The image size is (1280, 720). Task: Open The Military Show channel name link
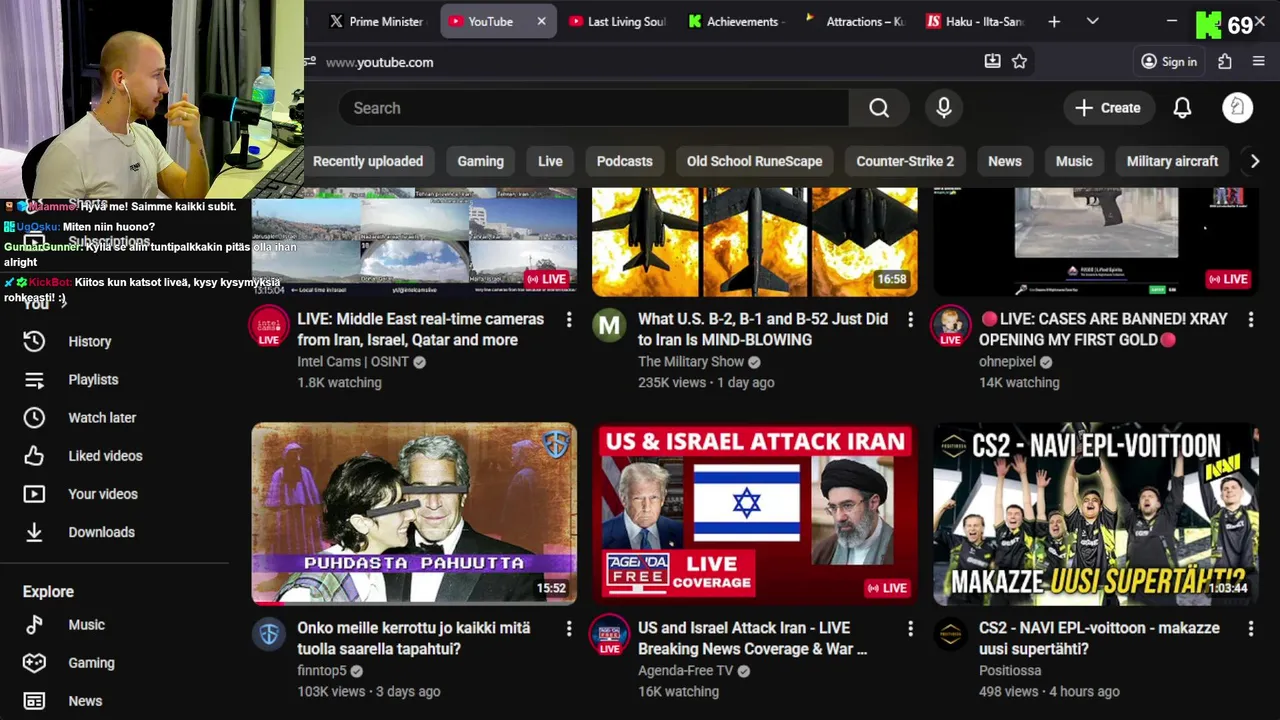(x=691, y=362)
